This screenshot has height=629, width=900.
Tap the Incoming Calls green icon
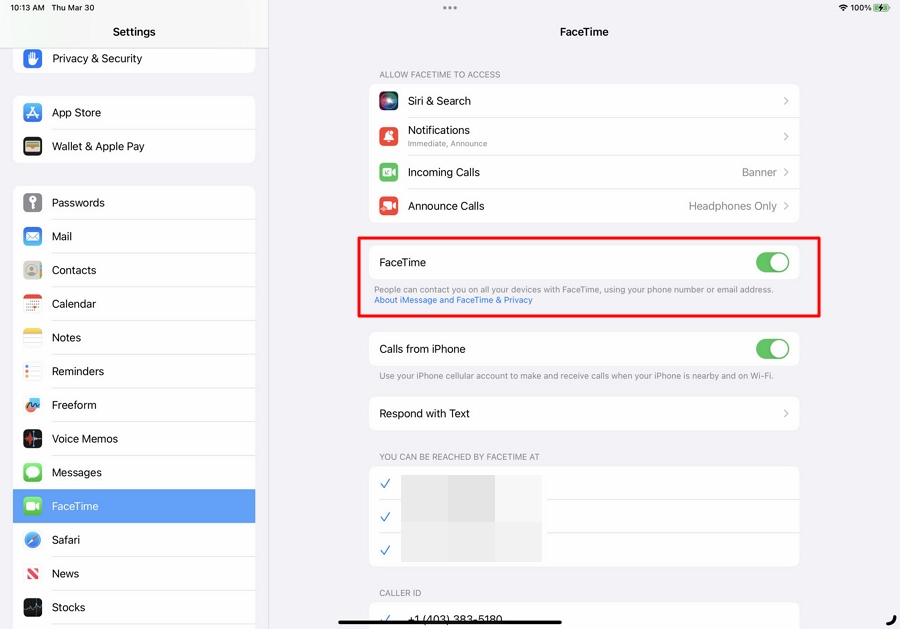pos(389,172)
